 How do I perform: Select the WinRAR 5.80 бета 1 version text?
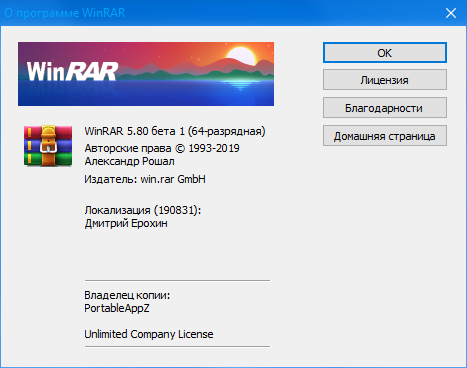point(175,131)
